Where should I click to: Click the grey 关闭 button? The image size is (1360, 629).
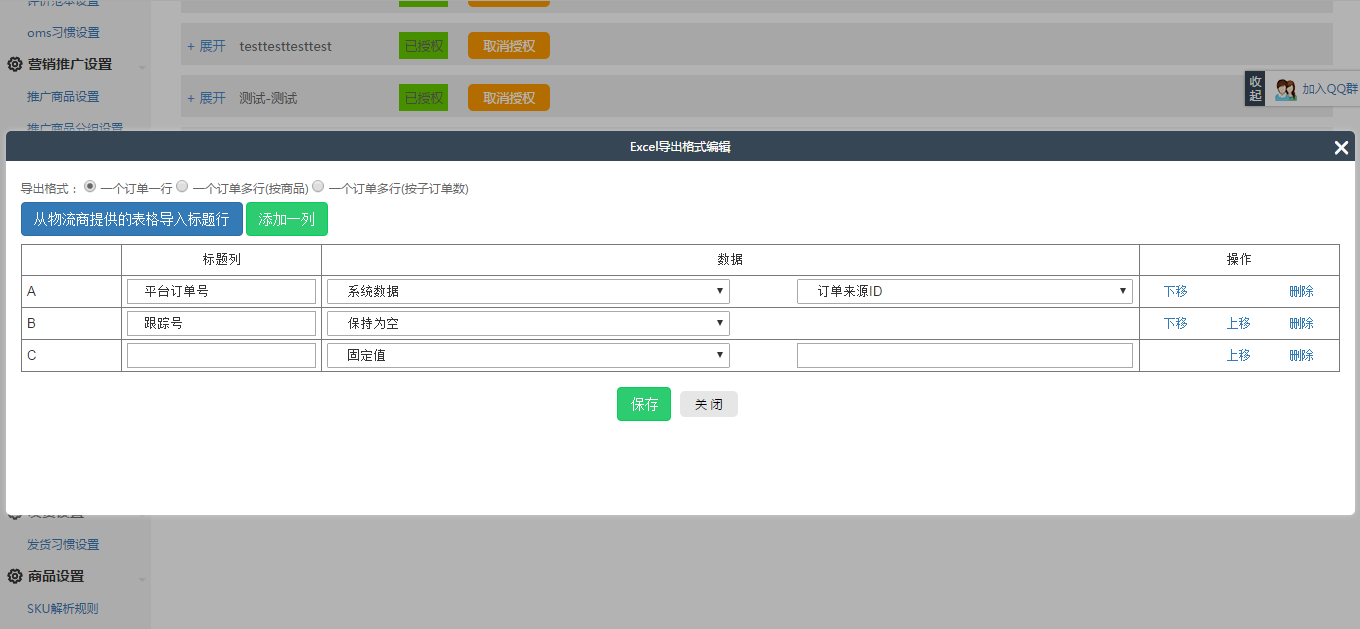pyautogui.click(x=708, y=404)
